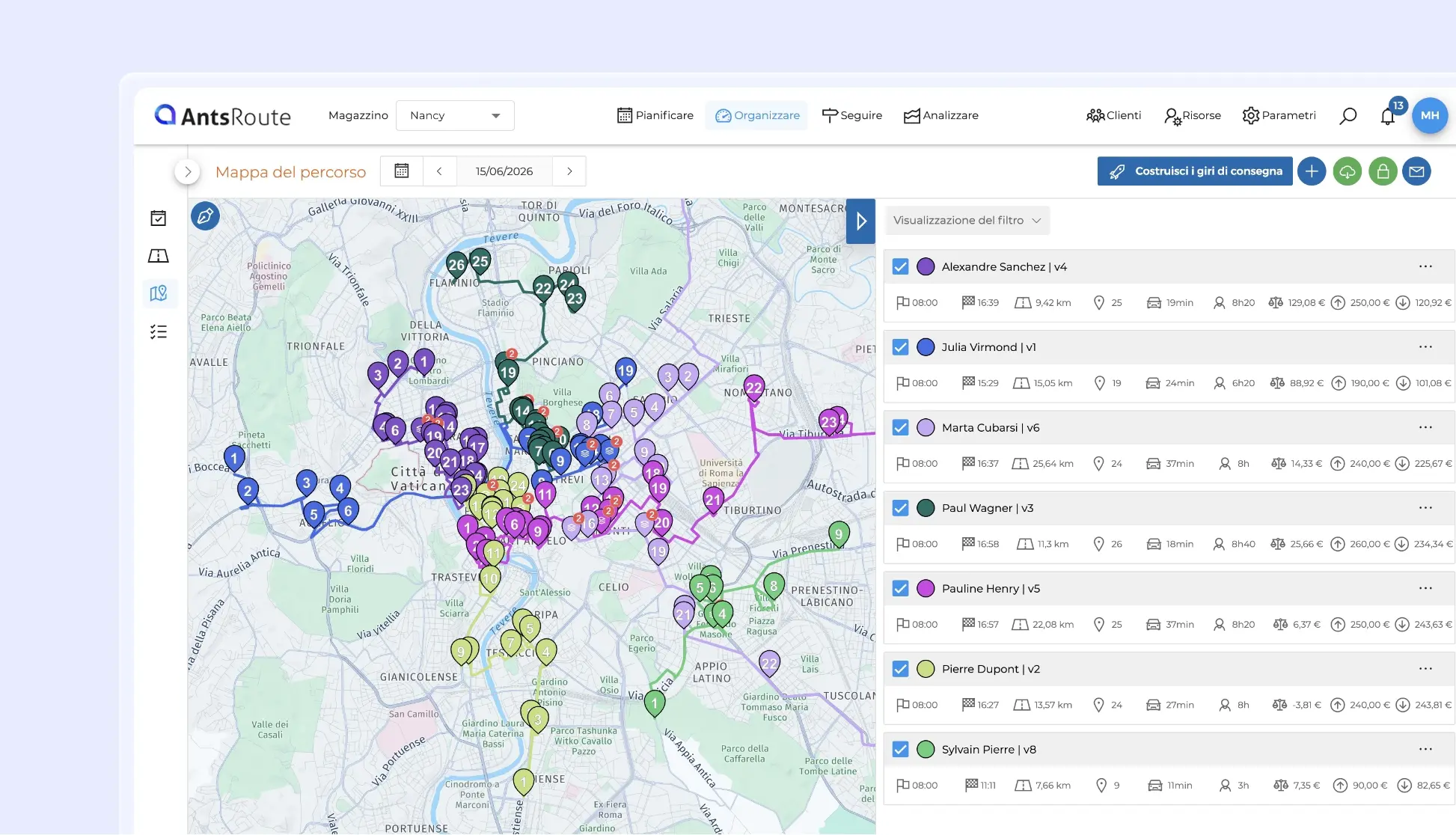Click blue map pin 19 near Pinciano
Image resolution: width=1456 pixels, height=835 pixels.
tap(625, 371)
